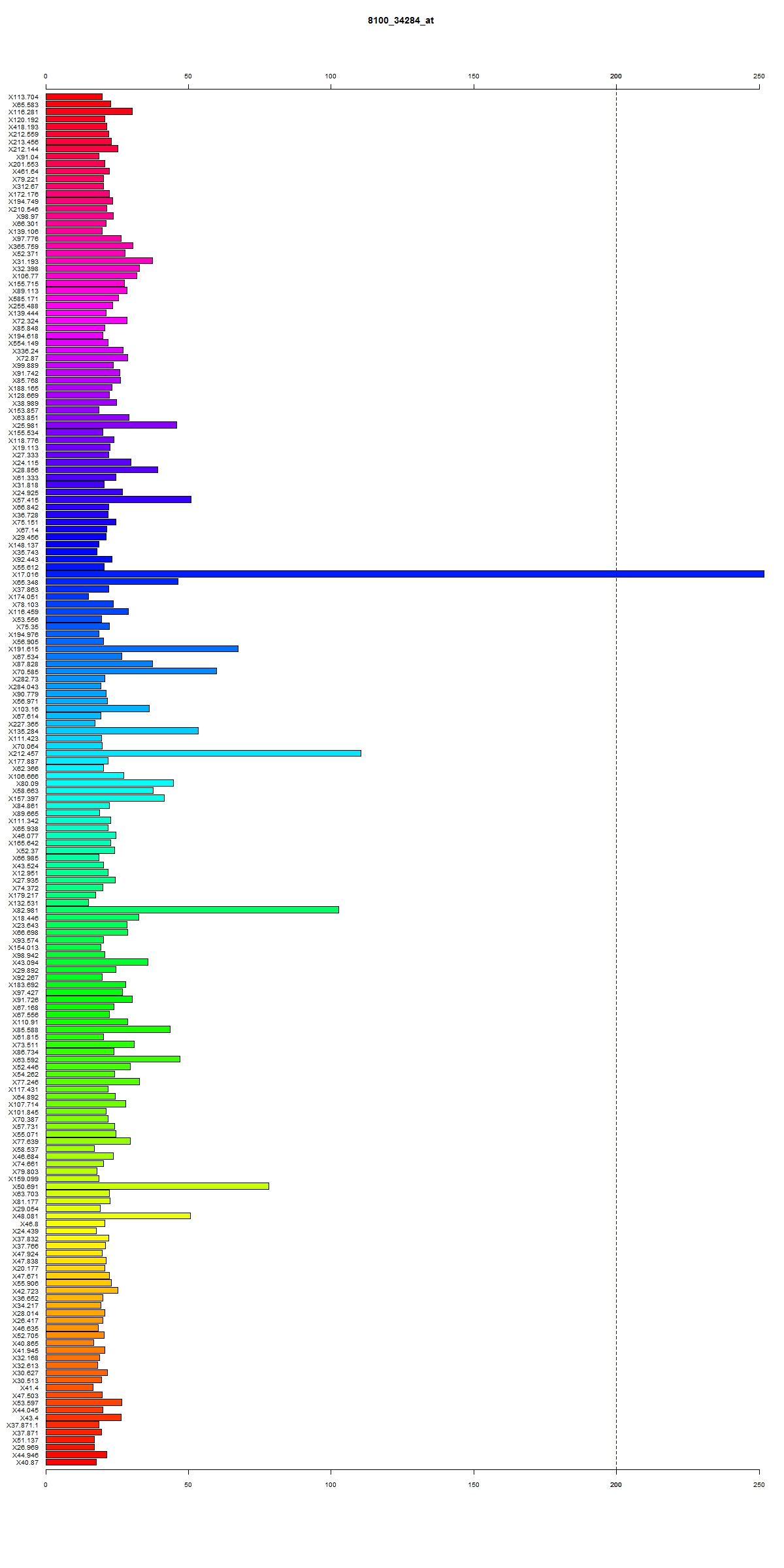784x1568 pixels.
Task: Select the X40.87 row label
Action: (27, 1463)
